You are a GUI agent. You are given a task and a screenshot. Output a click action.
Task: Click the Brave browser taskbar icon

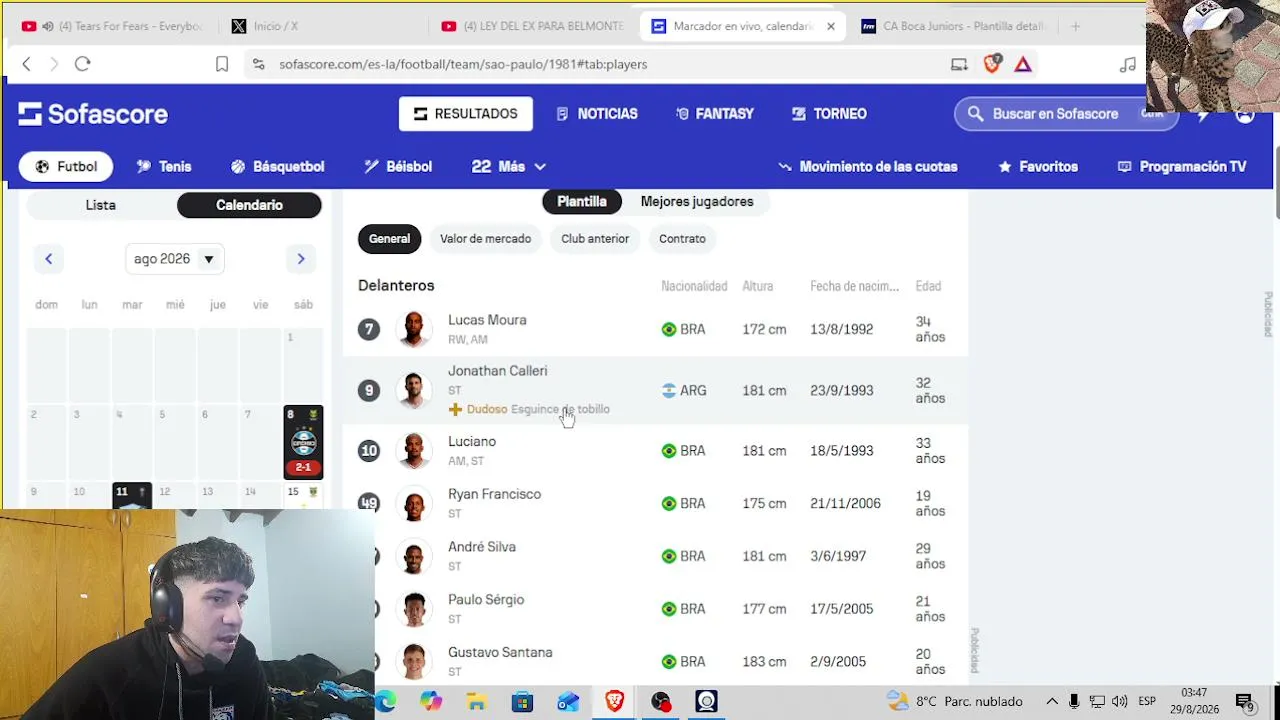click(x=614, y=701)
